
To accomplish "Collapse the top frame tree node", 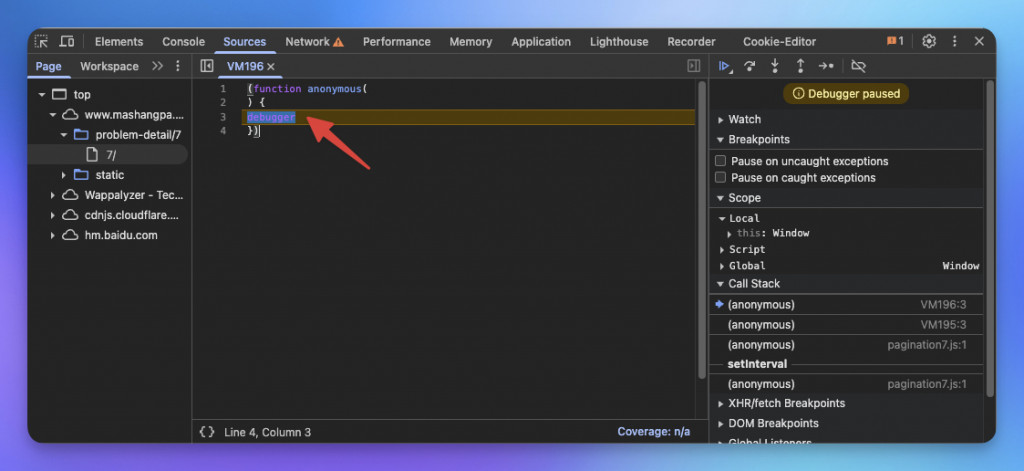I will click(42, 95).
